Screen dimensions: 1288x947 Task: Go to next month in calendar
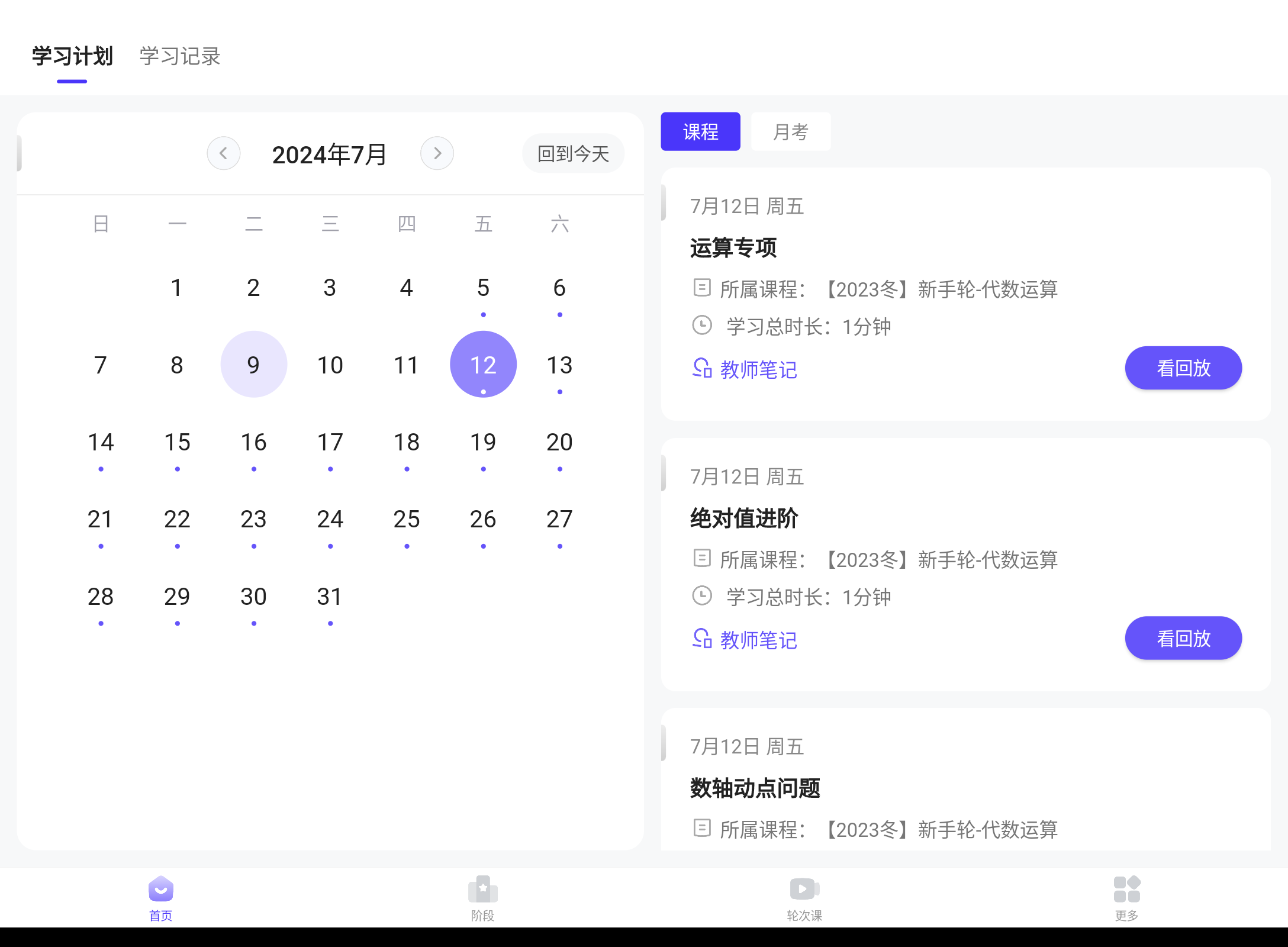[x=437, y=153]
